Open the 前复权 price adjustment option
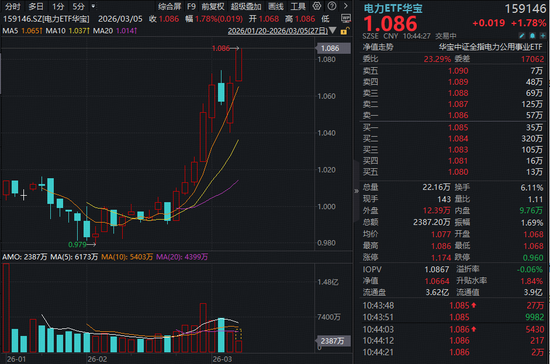This screenshot has width=550, height=364. tap(213, 6)
